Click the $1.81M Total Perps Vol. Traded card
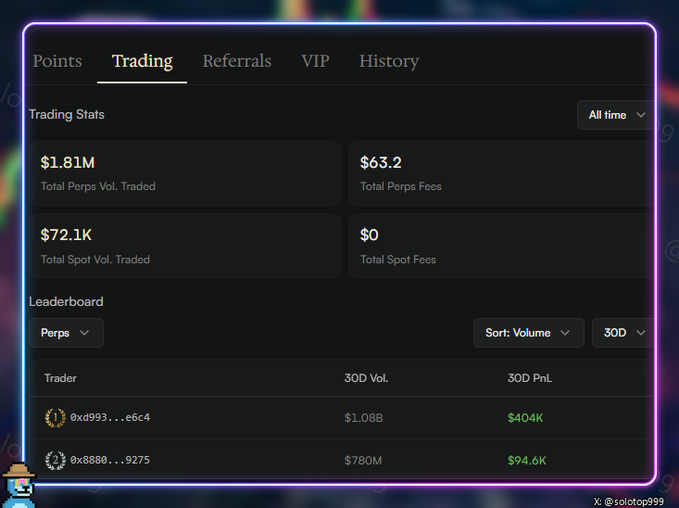 pyautogui.click(x=185, y=173)
